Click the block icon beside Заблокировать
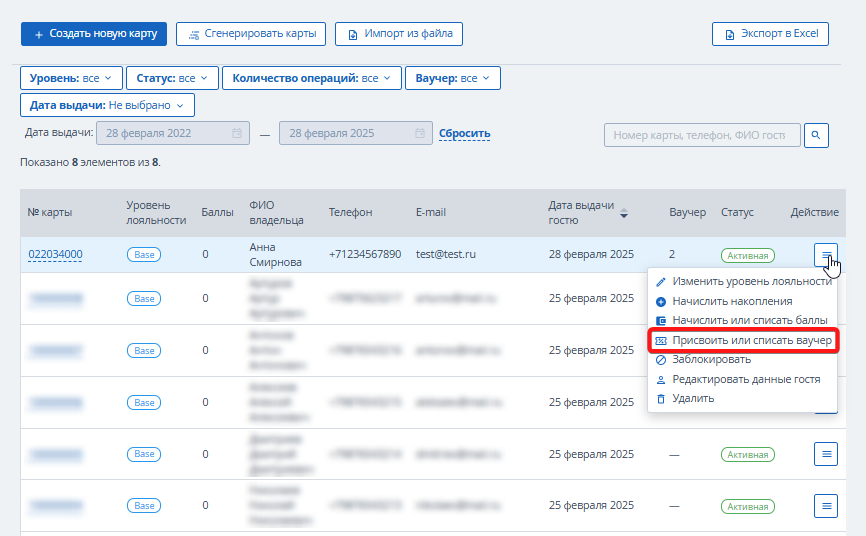This screenshot has width=866, height=536. pos(661,360)
